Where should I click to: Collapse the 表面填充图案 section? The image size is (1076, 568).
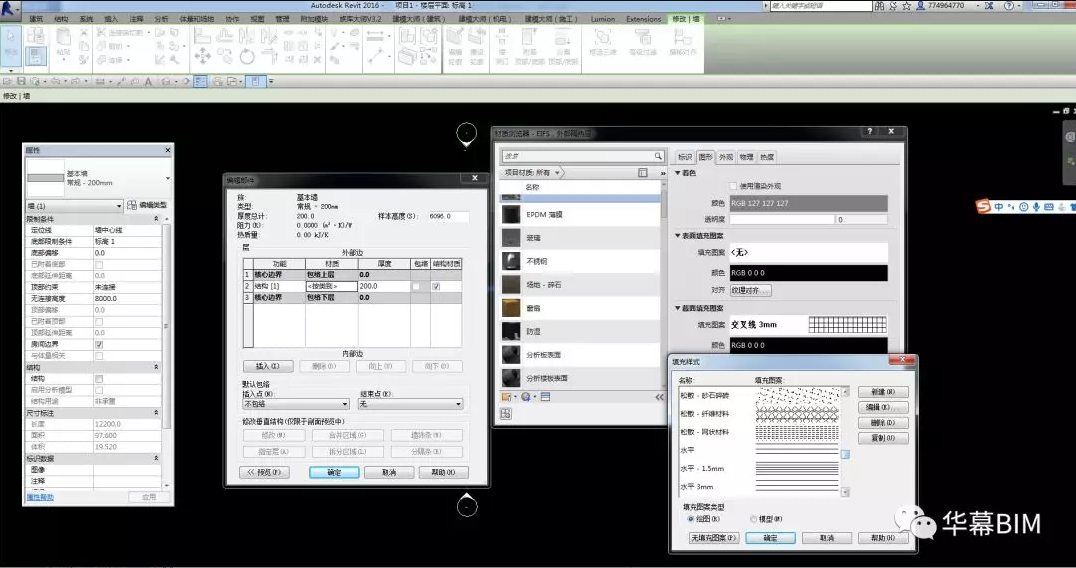pos(678,235)
